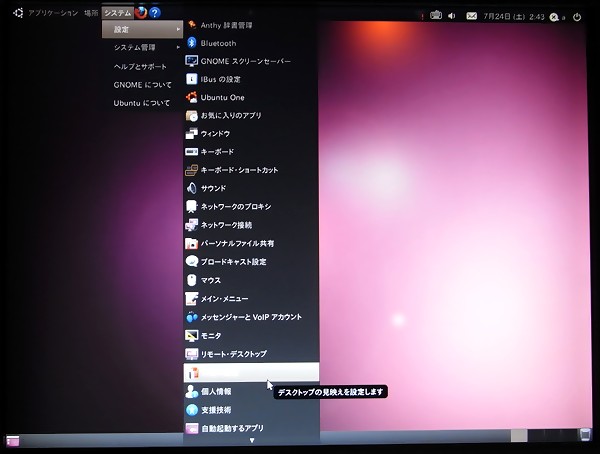
Task: Click the date and time 7月24日 clock
Action: pyautogui.click(x=514, y=16)
